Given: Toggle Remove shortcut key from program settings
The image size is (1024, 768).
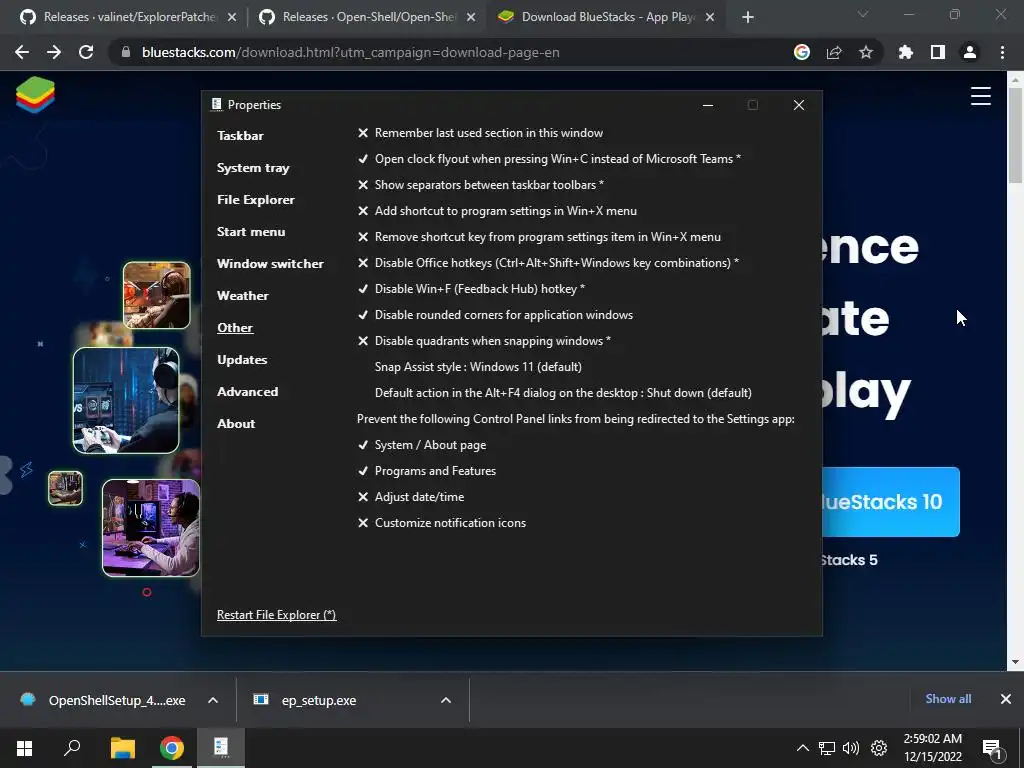Looking at the screenshot, I should pos(539,237).
